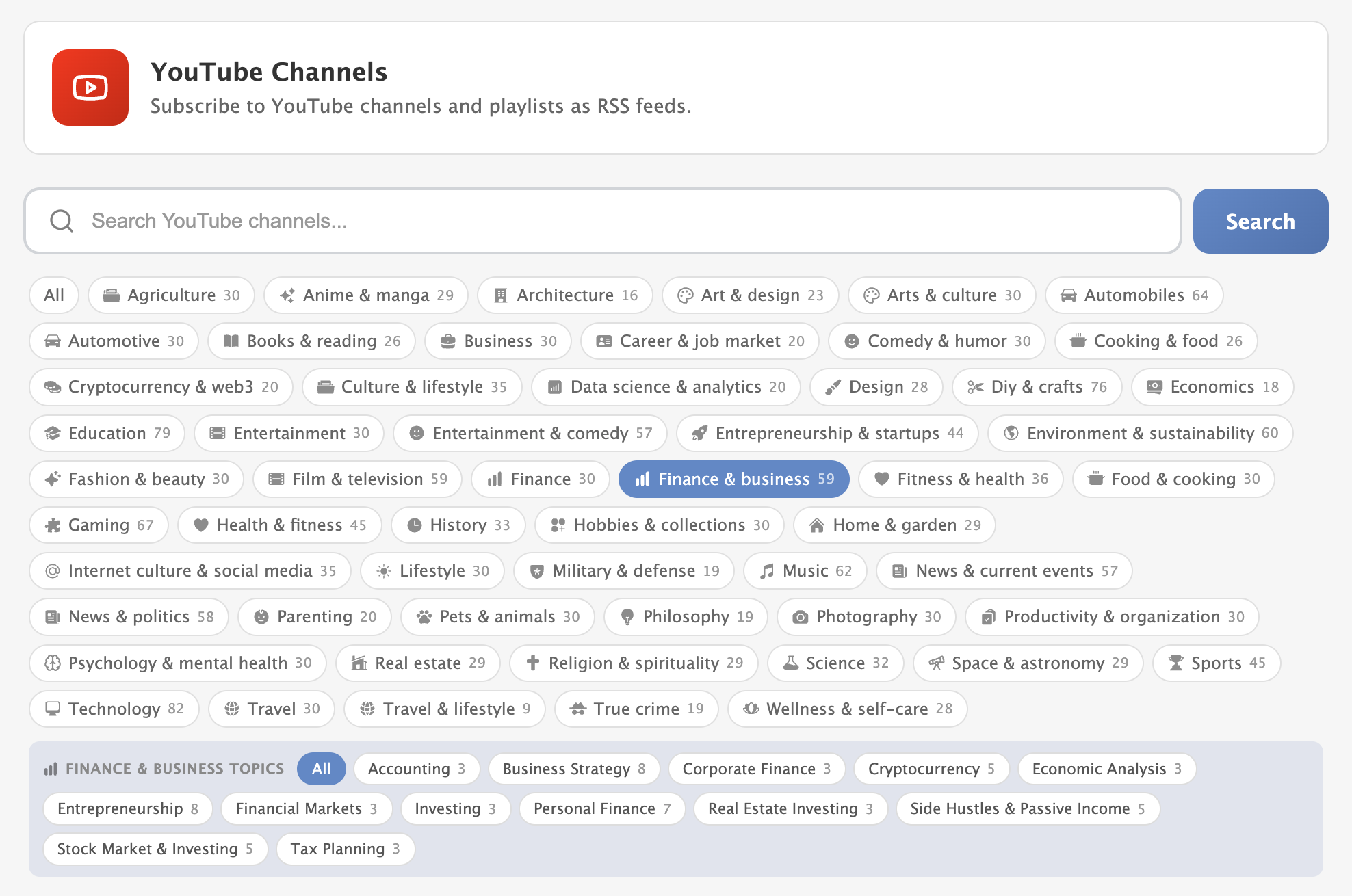This screenshot has width=1352, height=896.
Task: Click the magnifying glass search icon
Action: click(x=62, y=221)
